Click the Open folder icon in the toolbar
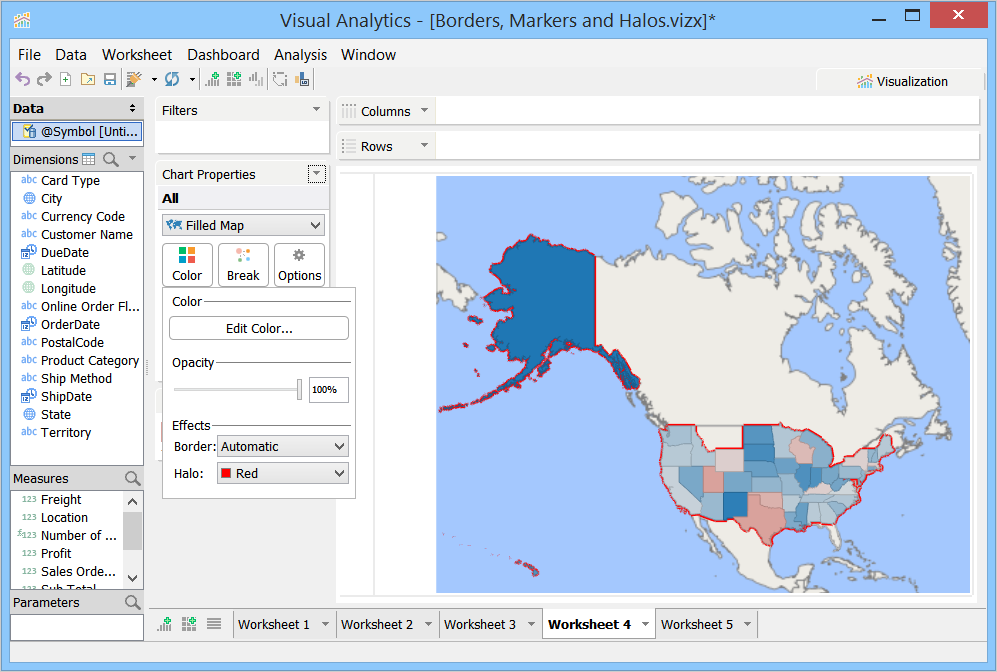 88,79
